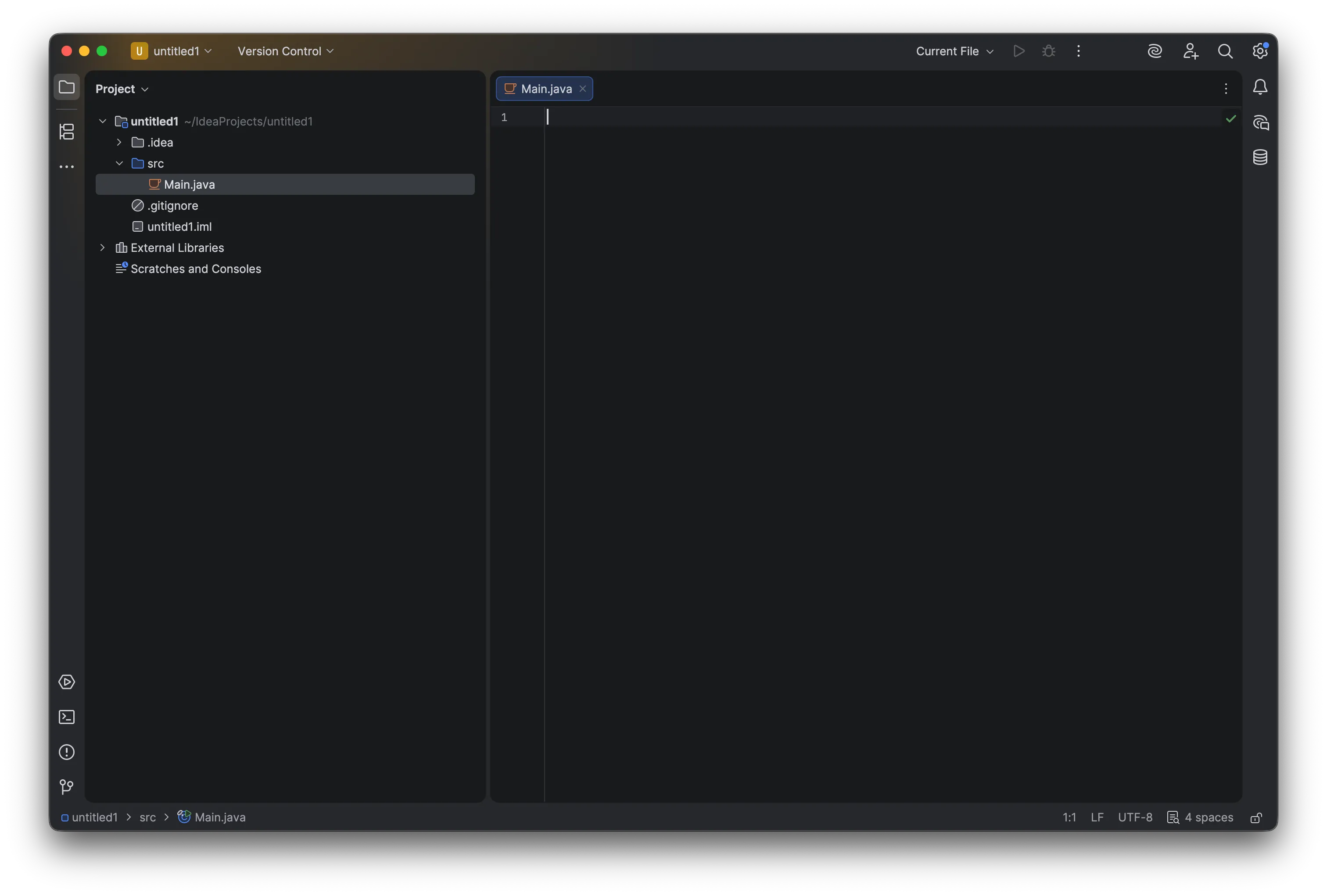Open the Notifications bell

click(x=1260, y=87)
